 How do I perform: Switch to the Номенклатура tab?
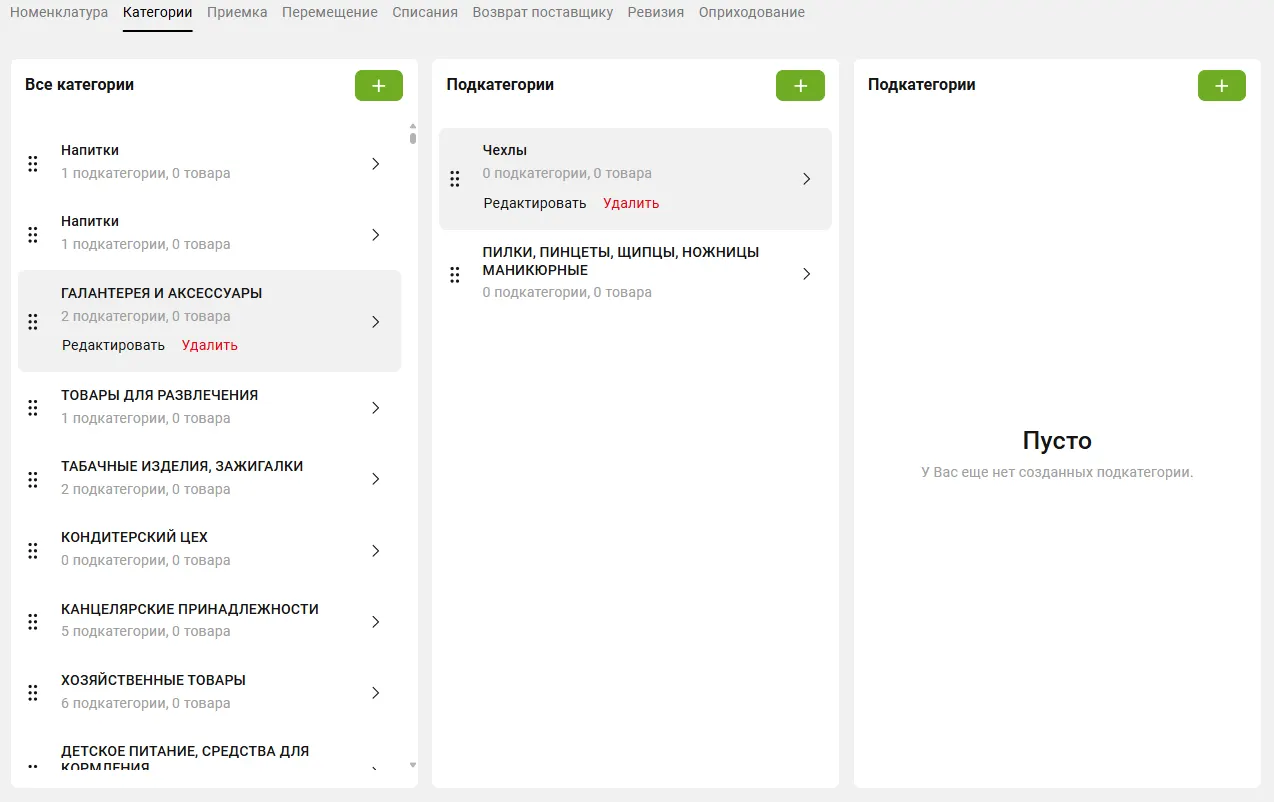(59, 13)
